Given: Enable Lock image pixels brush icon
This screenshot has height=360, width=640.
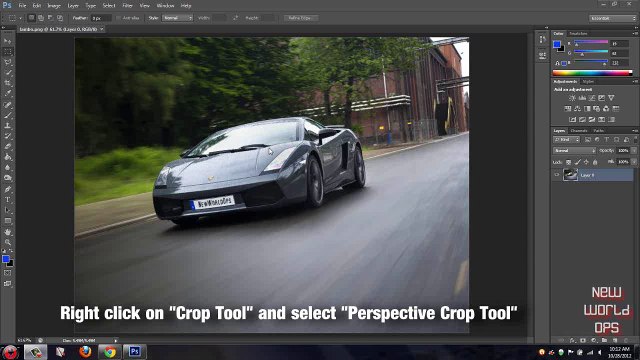Looking at the screenshot, I should (x=577, y=162).
